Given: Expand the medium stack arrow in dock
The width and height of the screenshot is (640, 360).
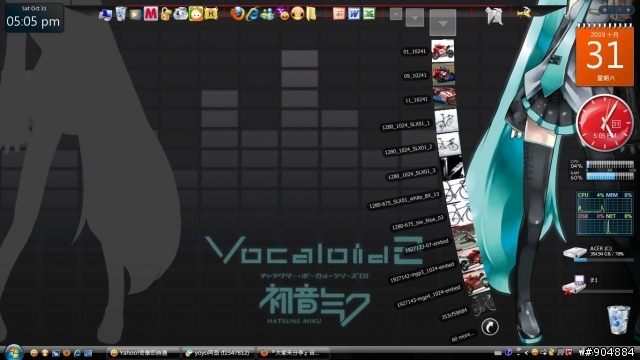Looking at the screenshot, I should [x=414, y=18].
